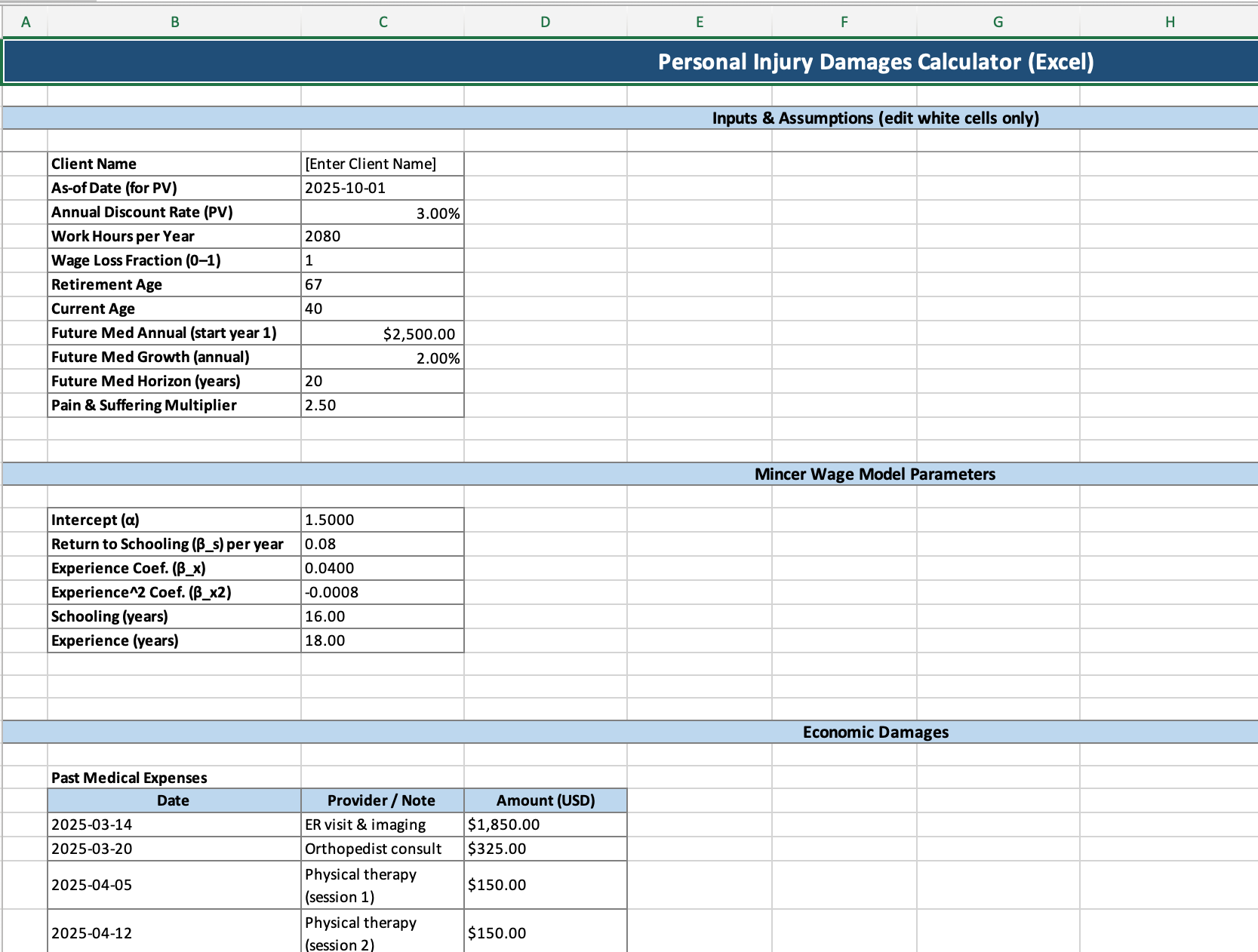
Task: Select the Schooling (years) value cell
Action: pos(382,616)
